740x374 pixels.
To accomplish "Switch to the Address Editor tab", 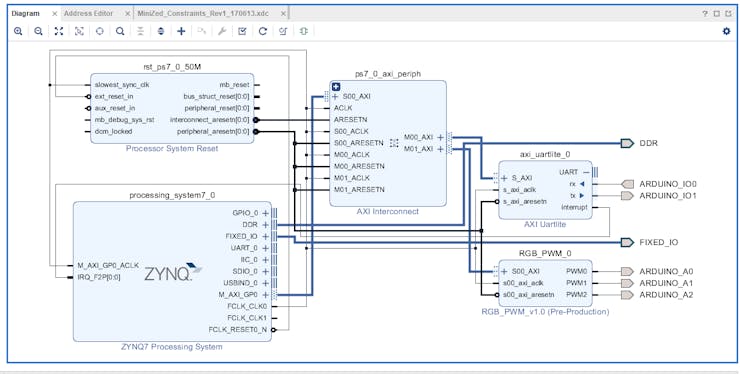I will click(x=89, y=13).
